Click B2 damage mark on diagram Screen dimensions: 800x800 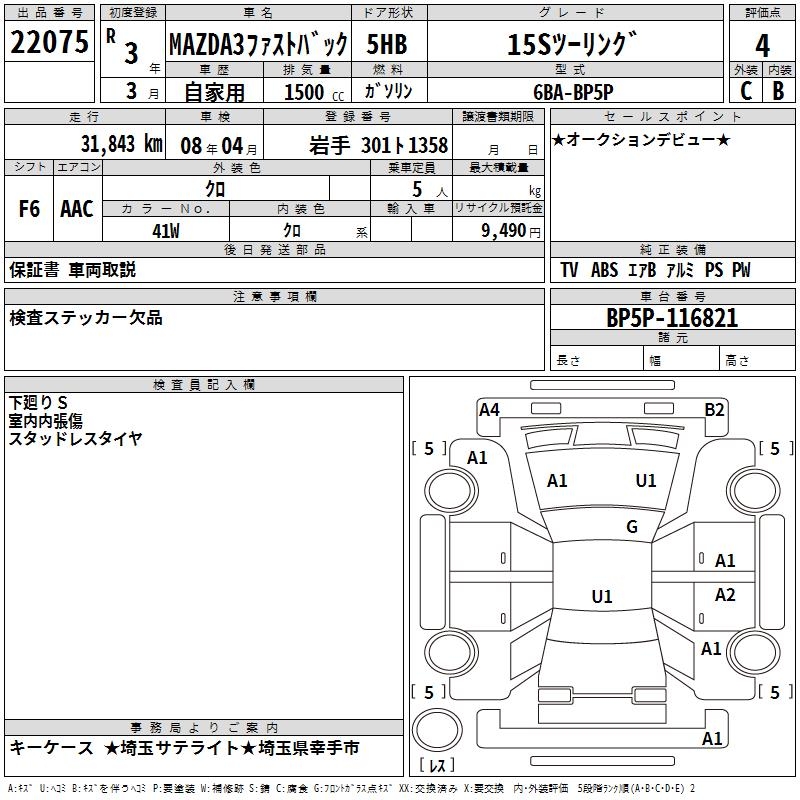tap(714, 410)
